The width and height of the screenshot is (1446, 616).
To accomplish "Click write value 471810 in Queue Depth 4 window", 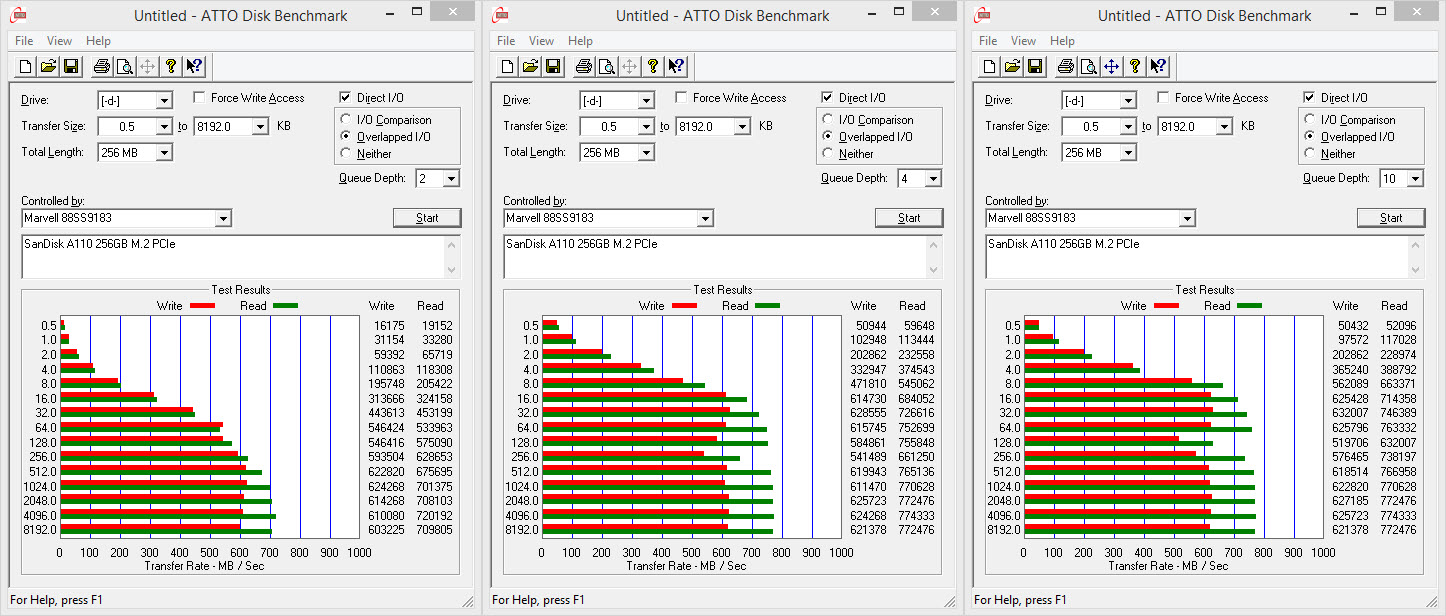I will (870, 384).
